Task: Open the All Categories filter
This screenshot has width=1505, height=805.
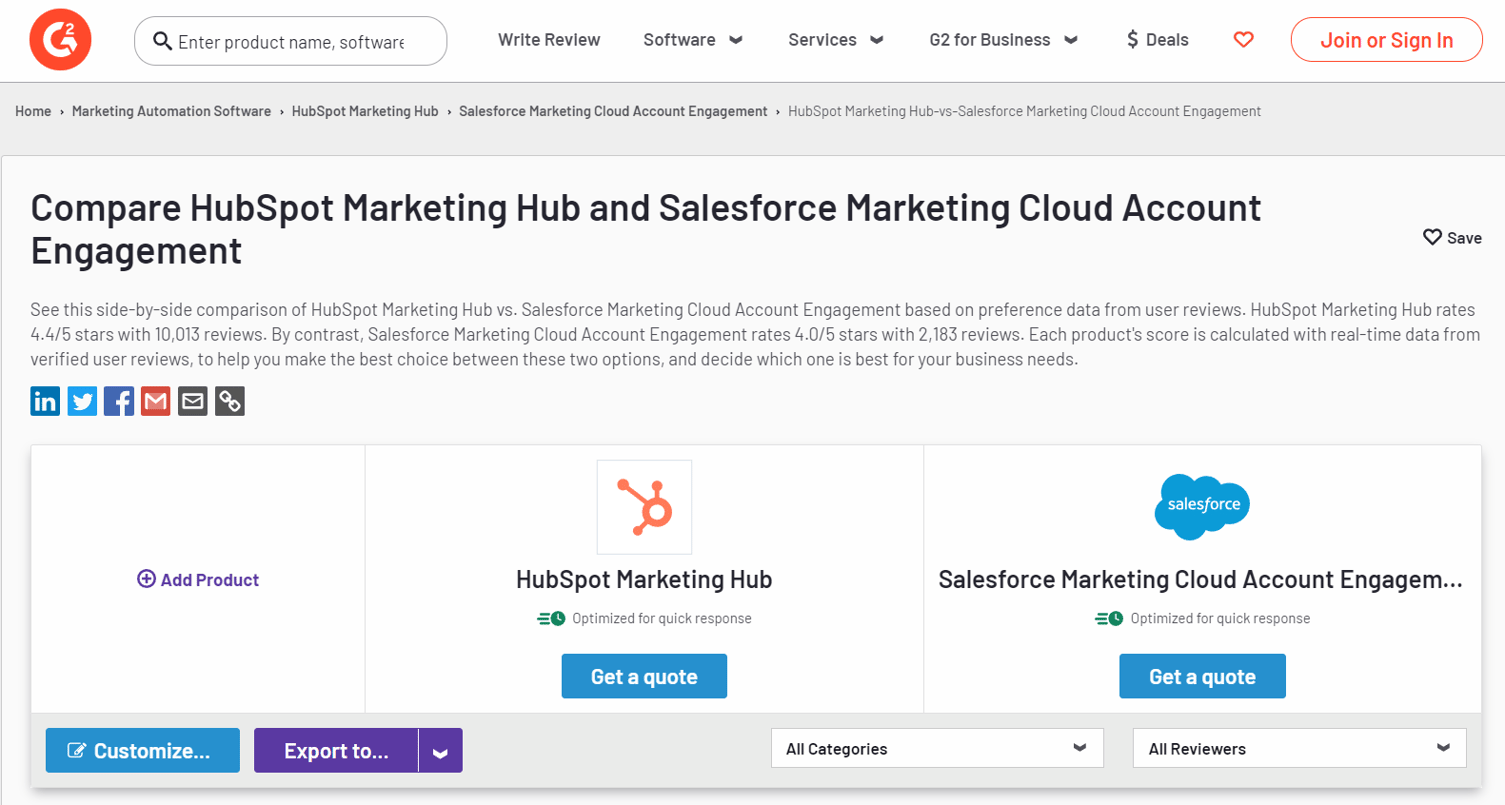Action: click(936, 747)
